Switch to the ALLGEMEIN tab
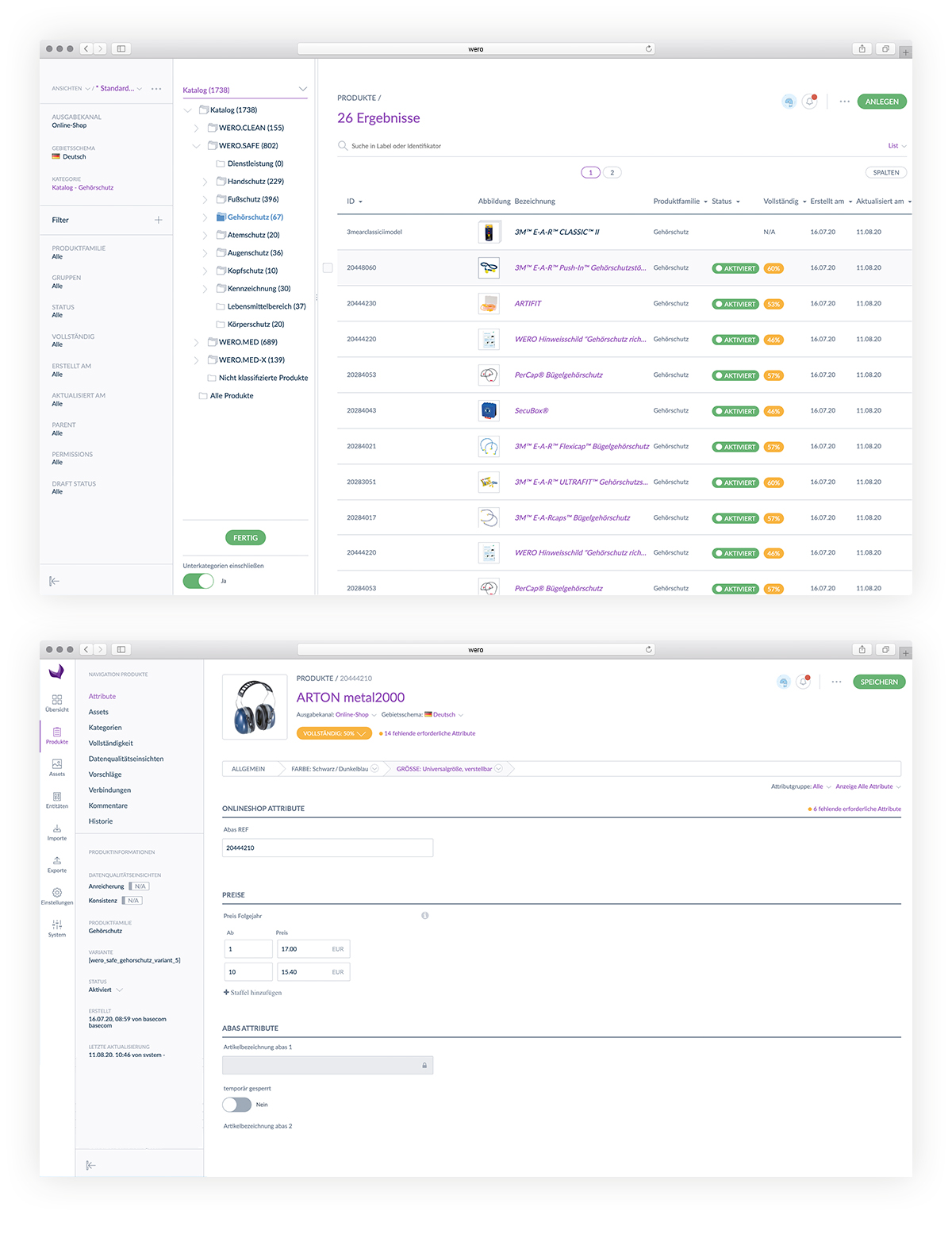The image size is (952, 1234). pyautogui.click(x=248, y=769)
